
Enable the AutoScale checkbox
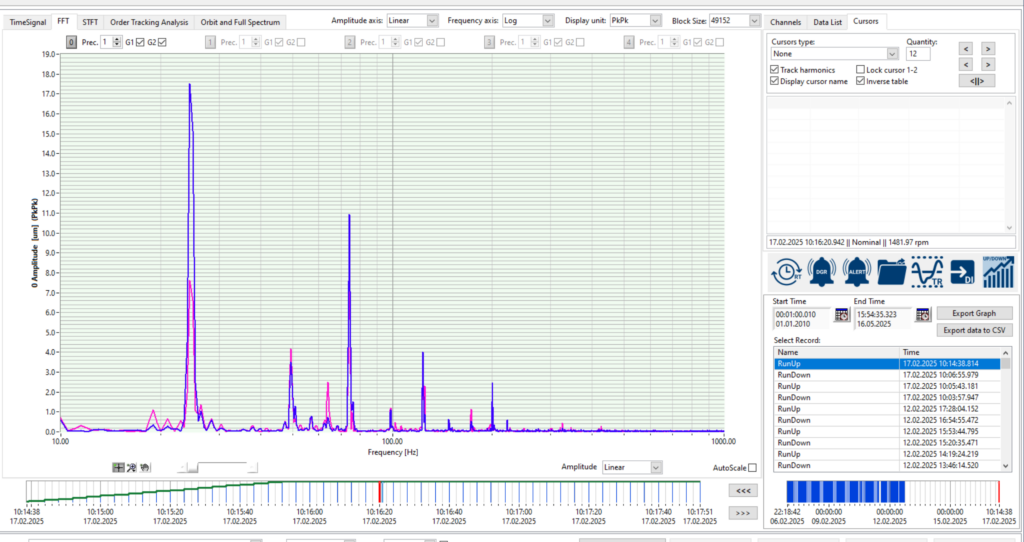(752, 468)
